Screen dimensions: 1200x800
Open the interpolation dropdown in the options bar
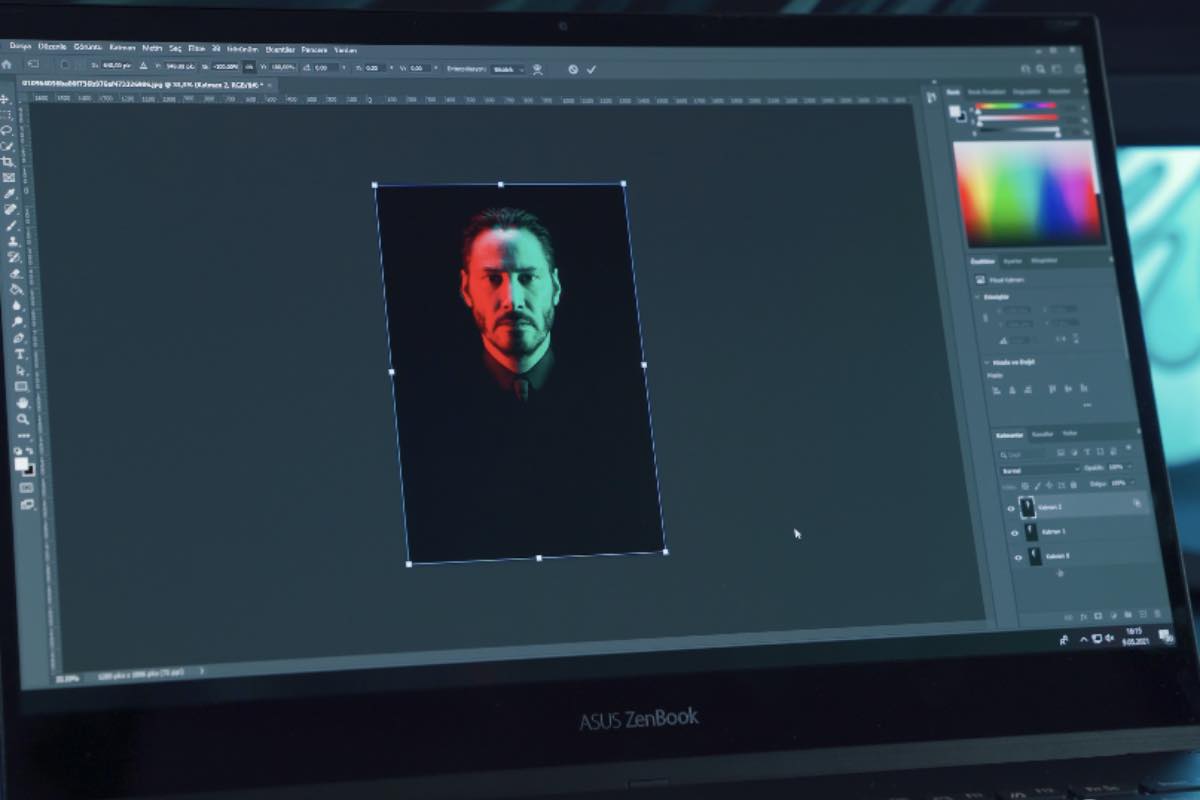507,69
